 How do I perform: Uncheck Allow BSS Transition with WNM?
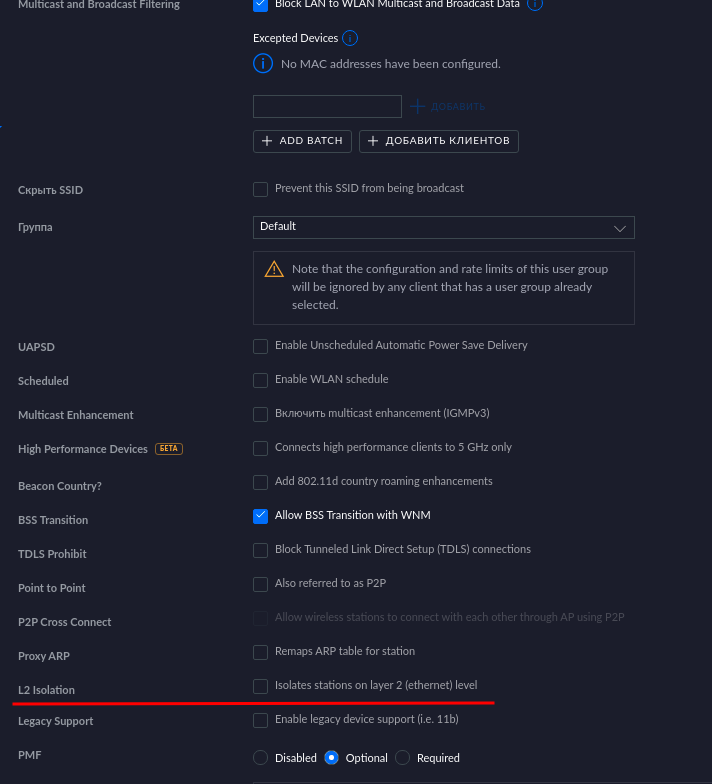(x=260, y=516)
